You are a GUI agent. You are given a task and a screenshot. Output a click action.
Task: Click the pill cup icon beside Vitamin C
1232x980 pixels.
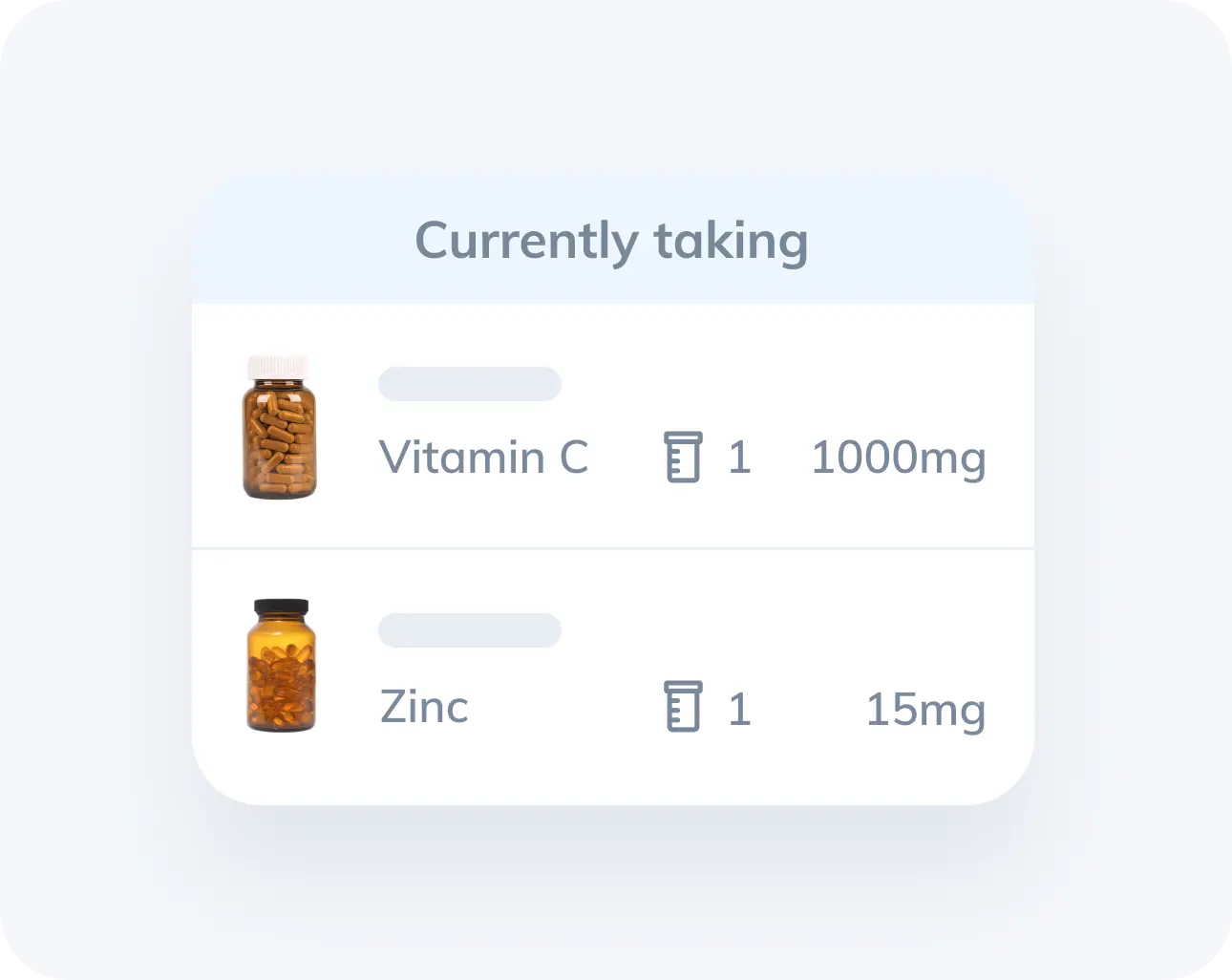tap(683, 457)
